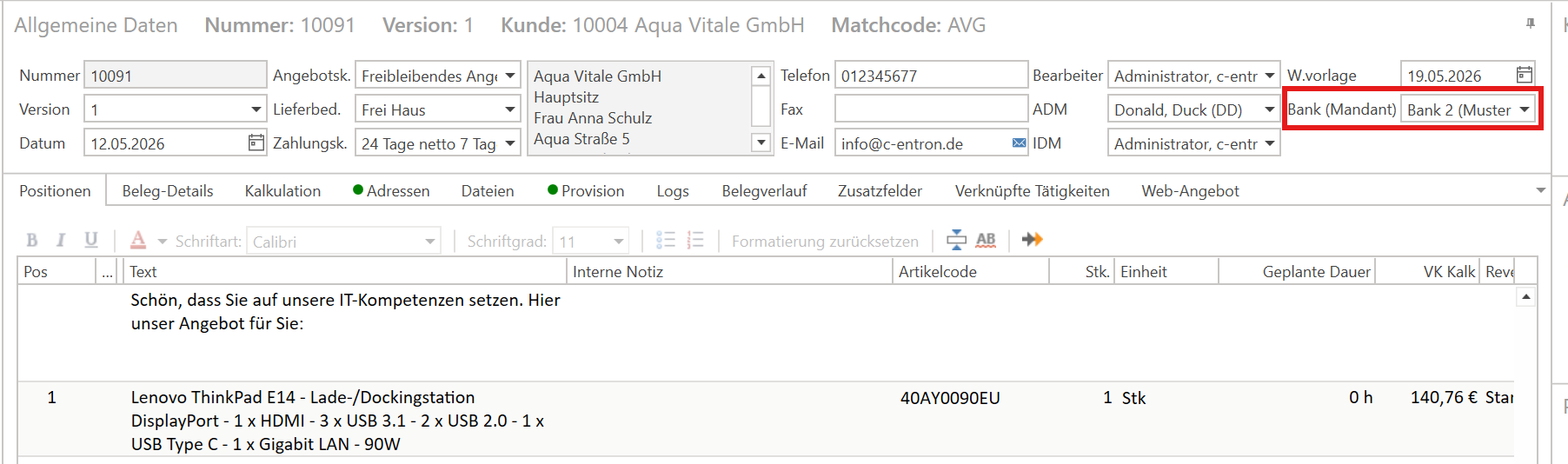Screen dimensions: 1568x464
Task: Select the Lenovo ThinkPad E14 position text
Action: coord(339,421)
